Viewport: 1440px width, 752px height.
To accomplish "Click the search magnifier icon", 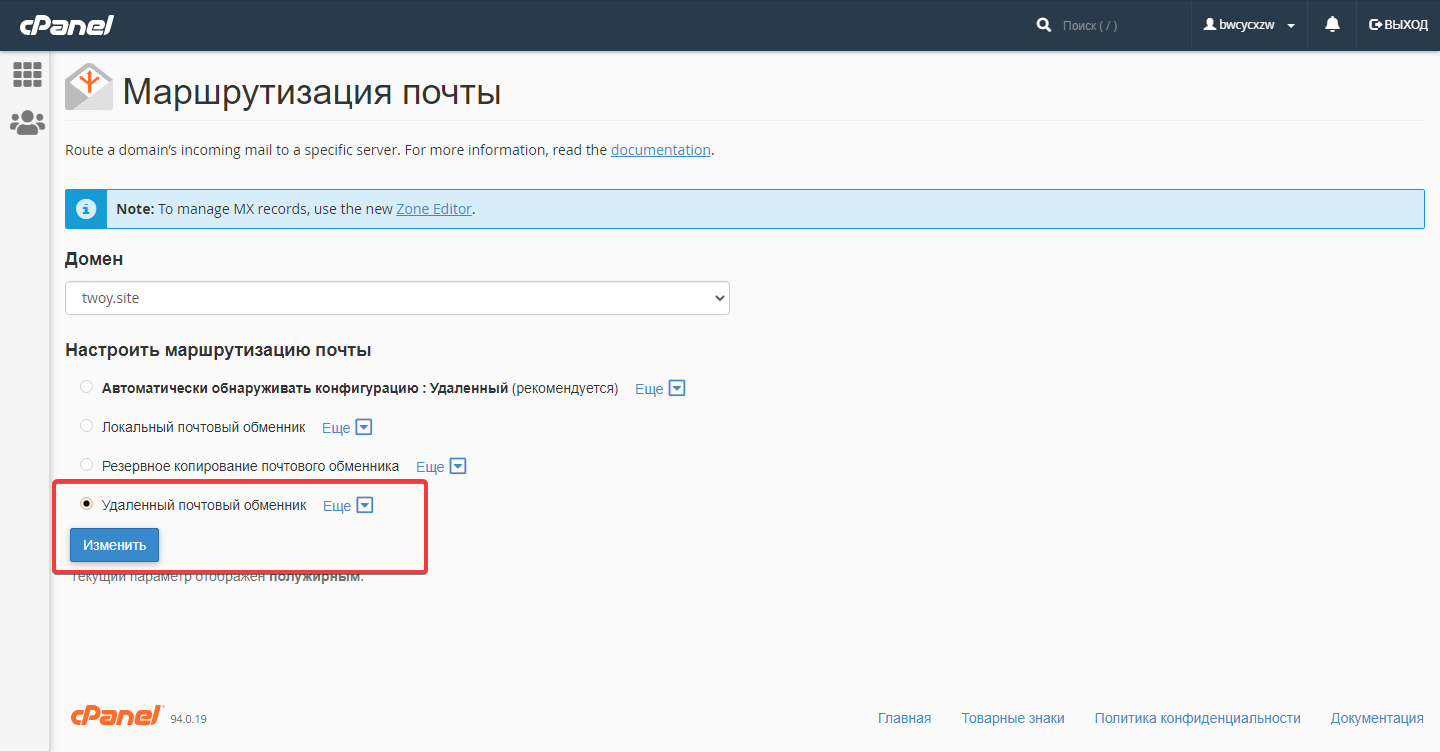I will point(1044,25).
